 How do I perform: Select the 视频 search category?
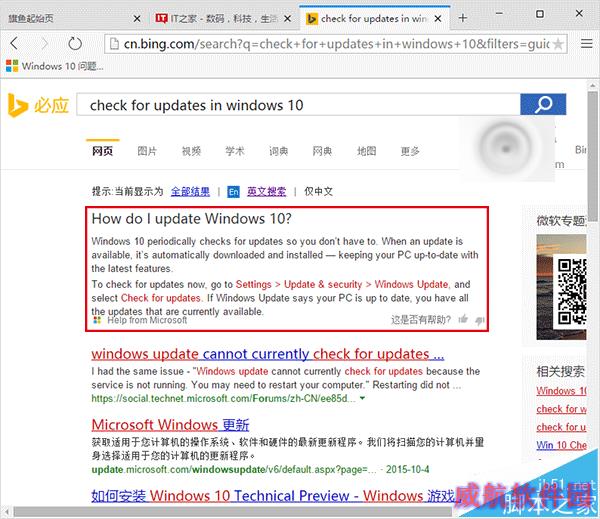[x=191, y=151]
